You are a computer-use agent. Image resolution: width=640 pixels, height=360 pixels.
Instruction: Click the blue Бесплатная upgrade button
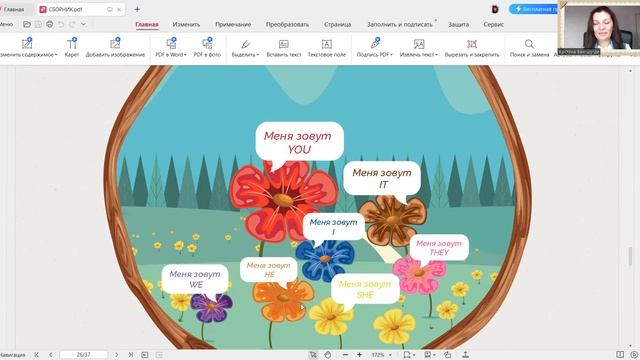(533, 9)
